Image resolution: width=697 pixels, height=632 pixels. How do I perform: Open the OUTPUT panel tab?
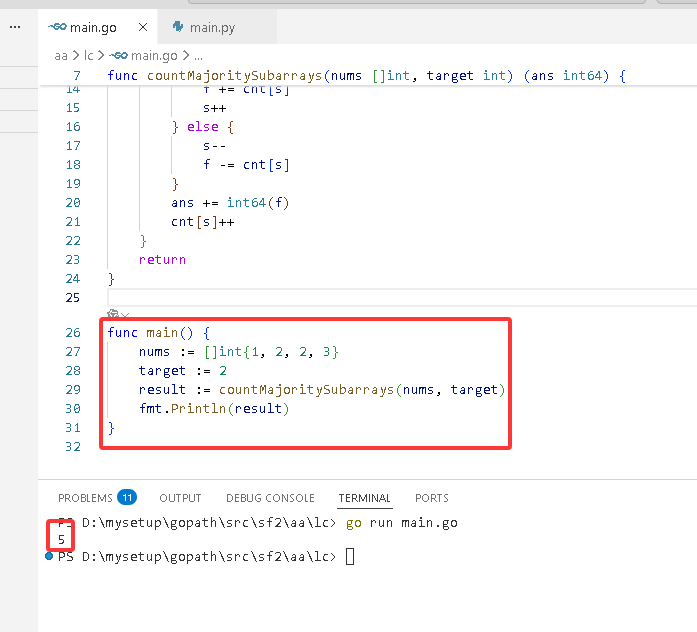(180, 498)
